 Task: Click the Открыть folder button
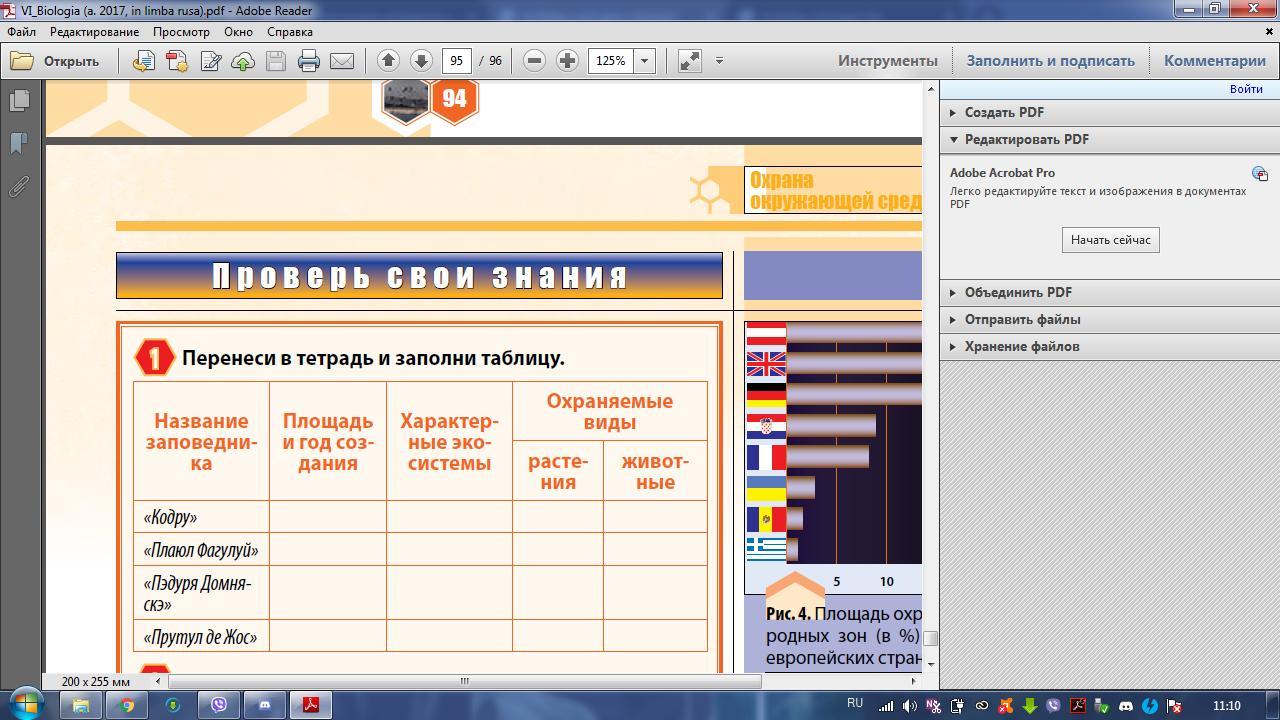(55, 61)
